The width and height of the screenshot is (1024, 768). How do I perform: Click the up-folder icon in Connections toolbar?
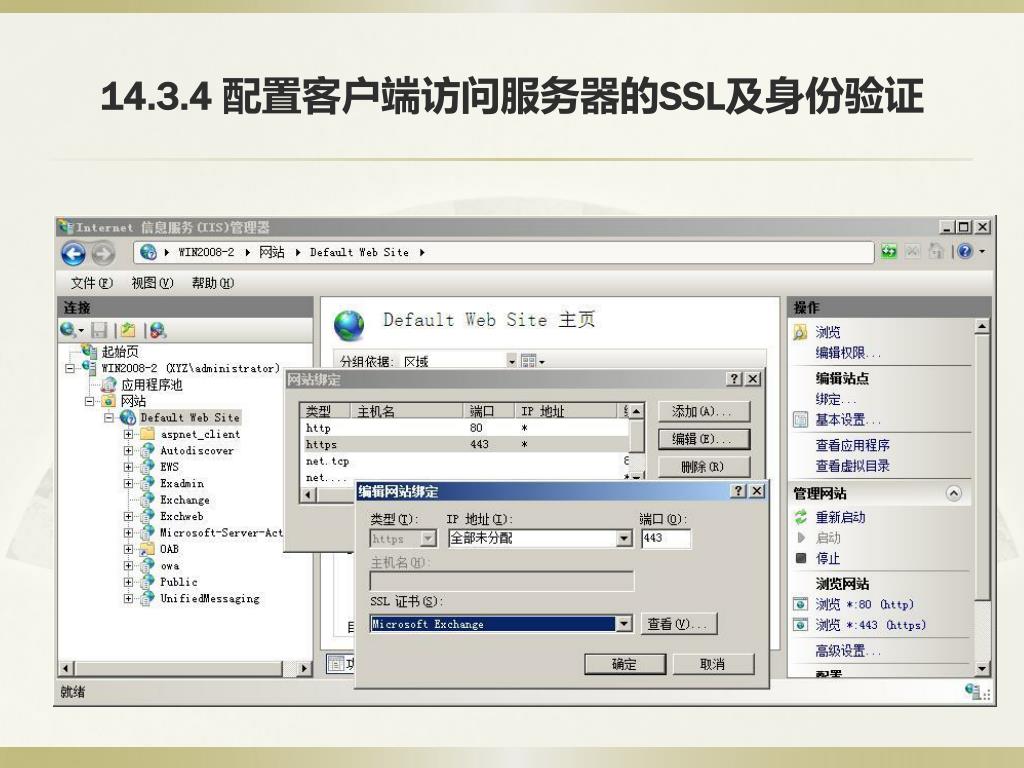128,330
